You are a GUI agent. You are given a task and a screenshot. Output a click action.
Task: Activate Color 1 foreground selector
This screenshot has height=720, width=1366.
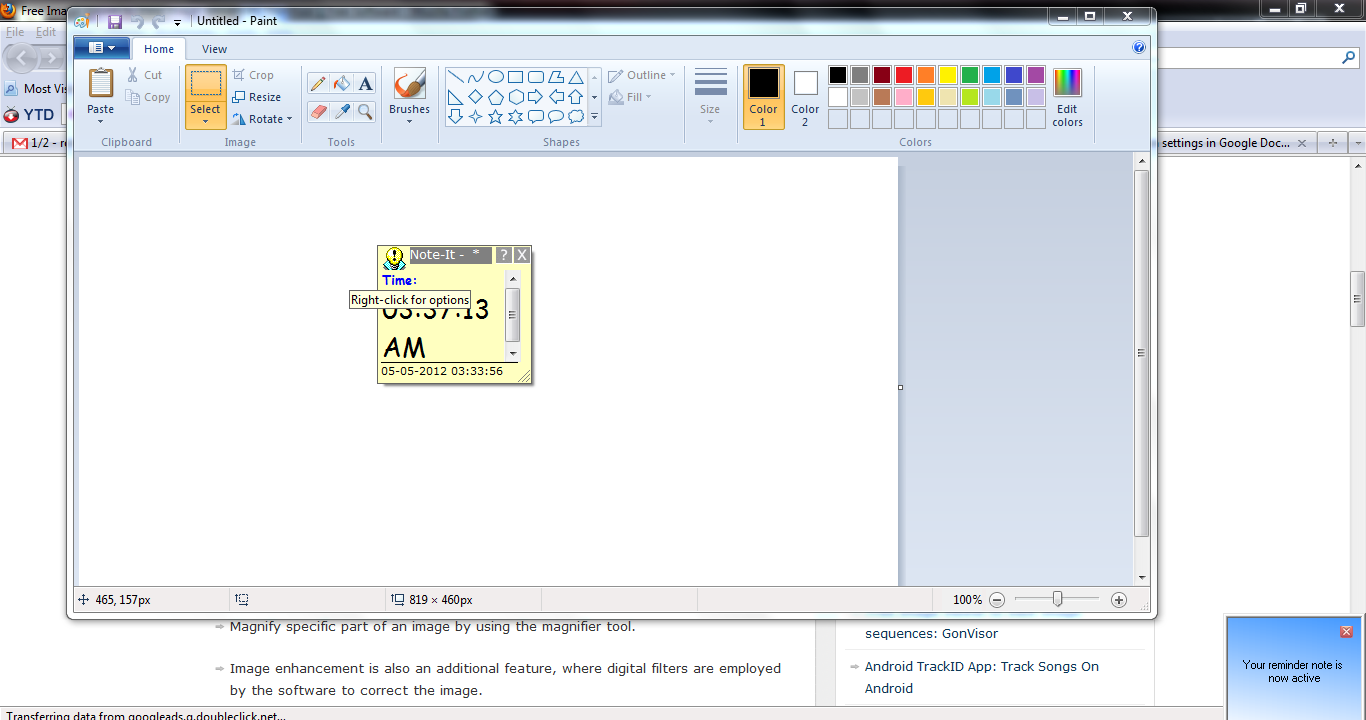coord(763,97)
